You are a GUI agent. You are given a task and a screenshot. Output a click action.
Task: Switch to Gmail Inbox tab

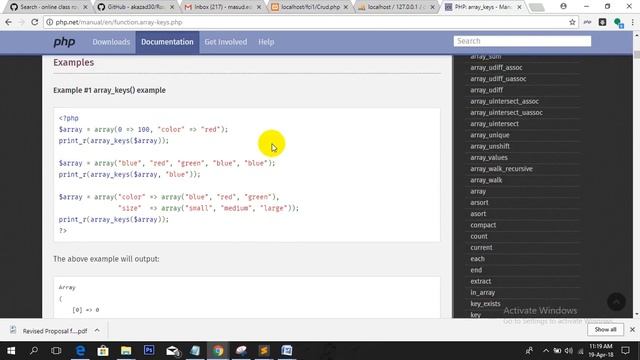(222, 7)
